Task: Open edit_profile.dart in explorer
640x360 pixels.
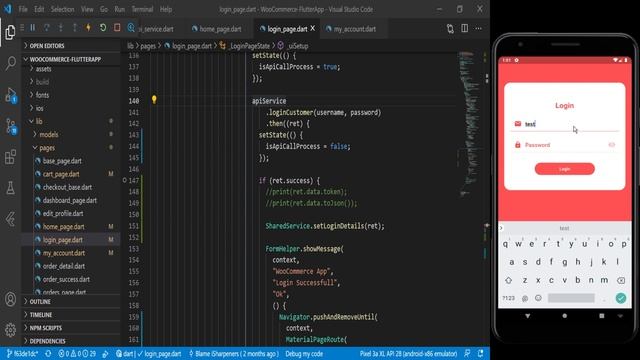Action: 63,213
